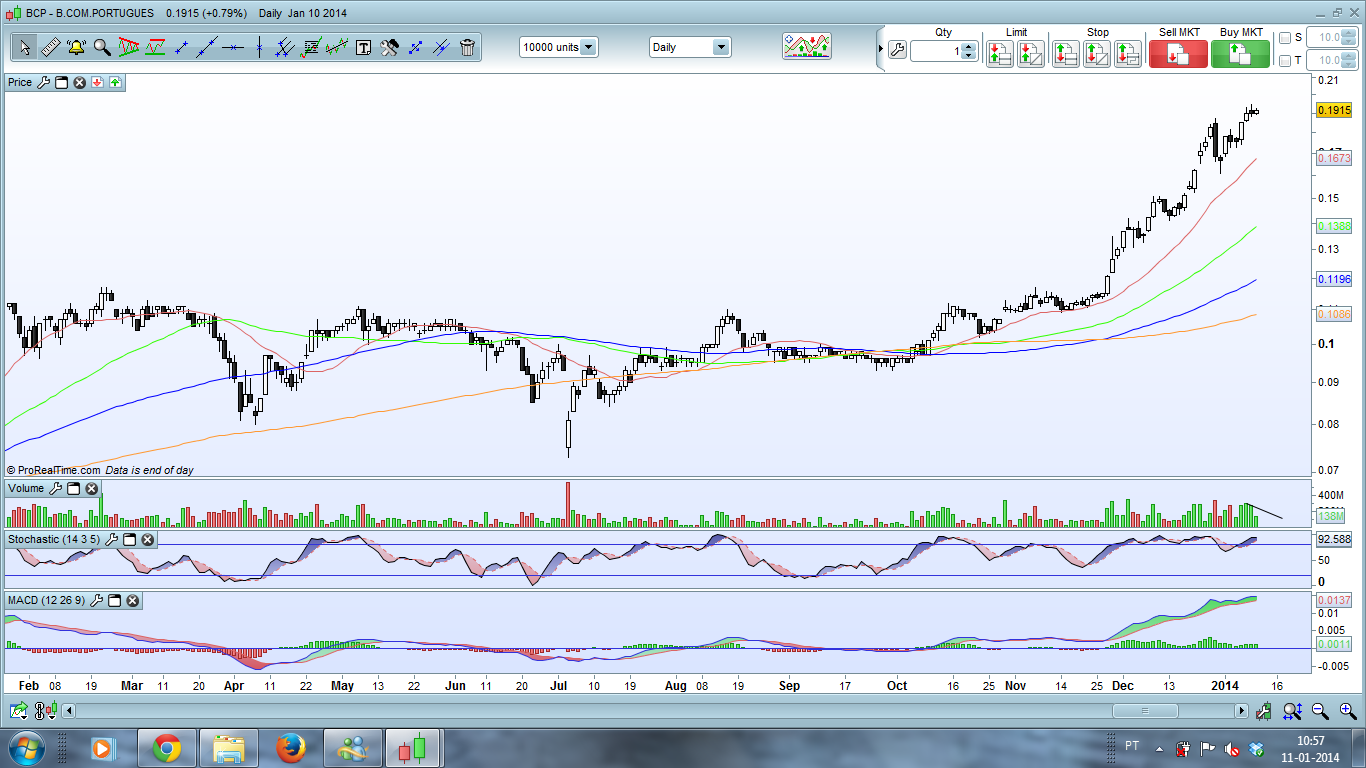
Task: Expand the 10000 units dropdown
Action: coord(588,47)
